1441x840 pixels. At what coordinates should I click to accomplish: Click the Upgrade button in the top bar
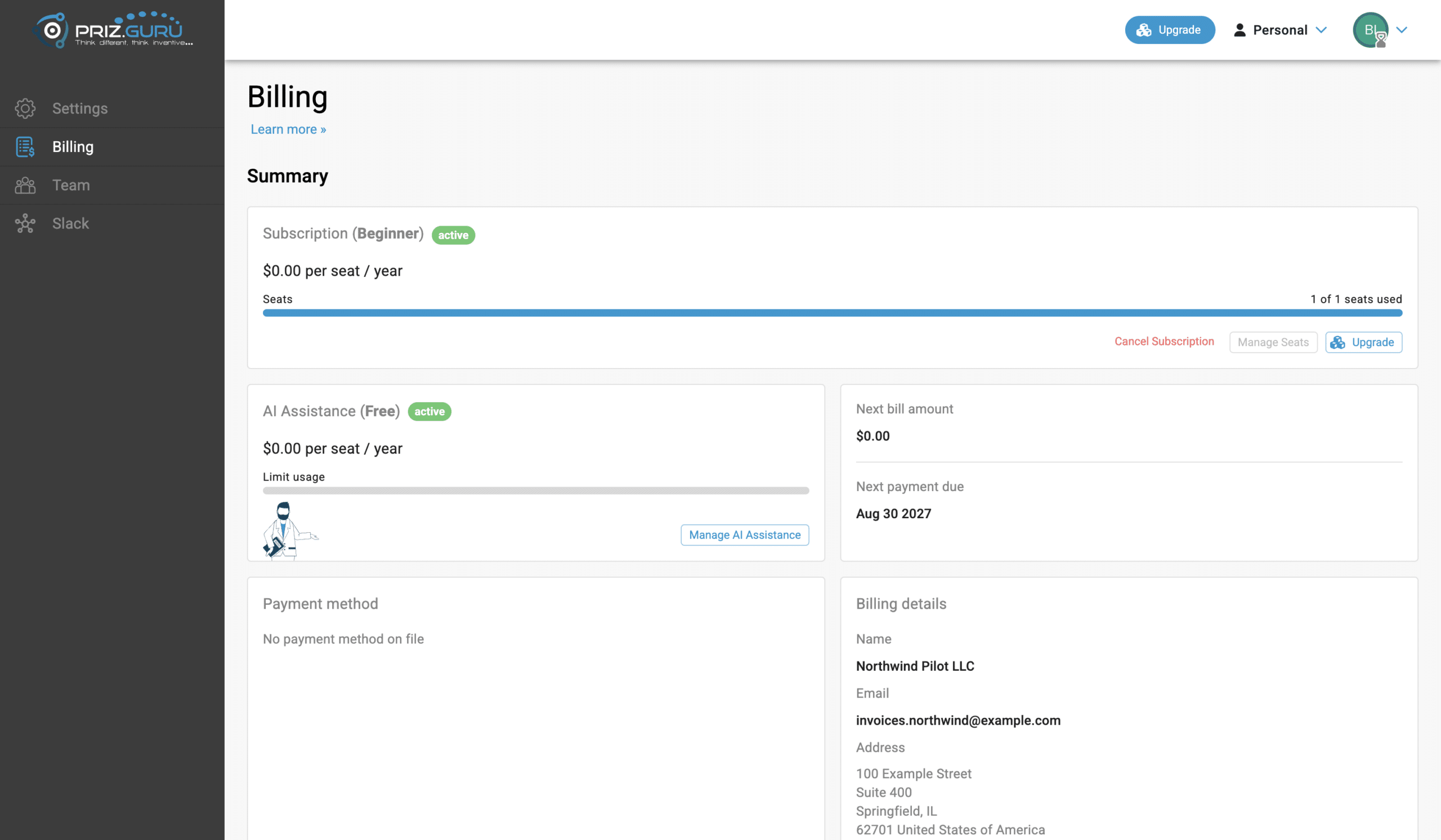(1169, 30)
